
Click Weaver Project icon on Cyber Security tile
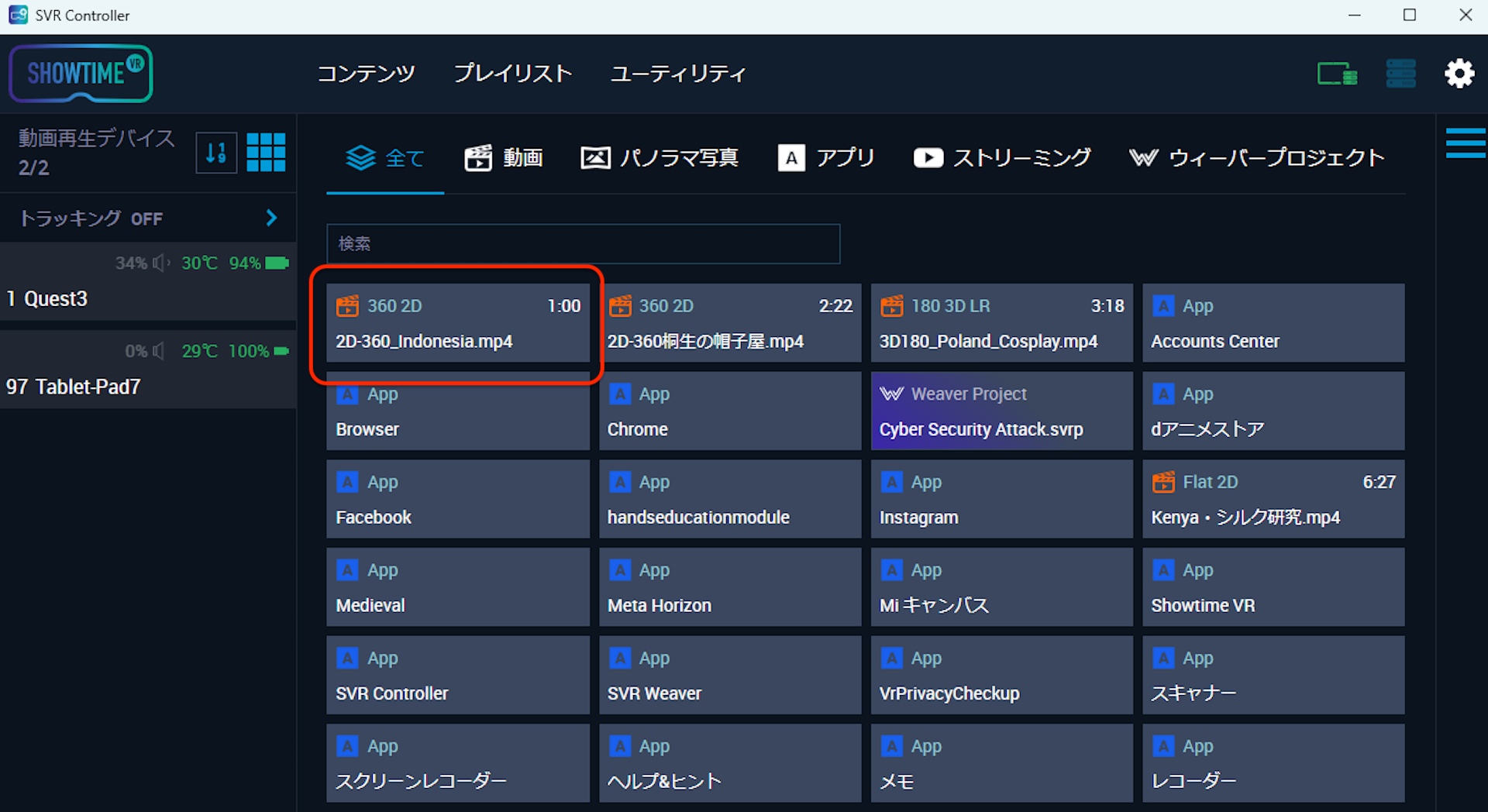[x=891, y=394]
